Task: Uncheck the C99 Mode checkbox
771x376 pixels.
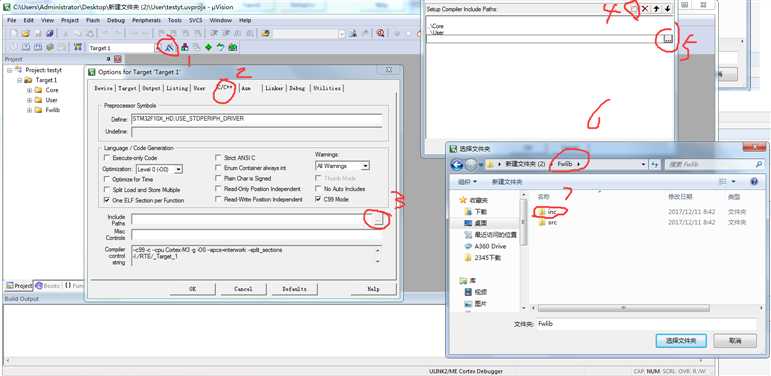Action: tap(318, 200)
